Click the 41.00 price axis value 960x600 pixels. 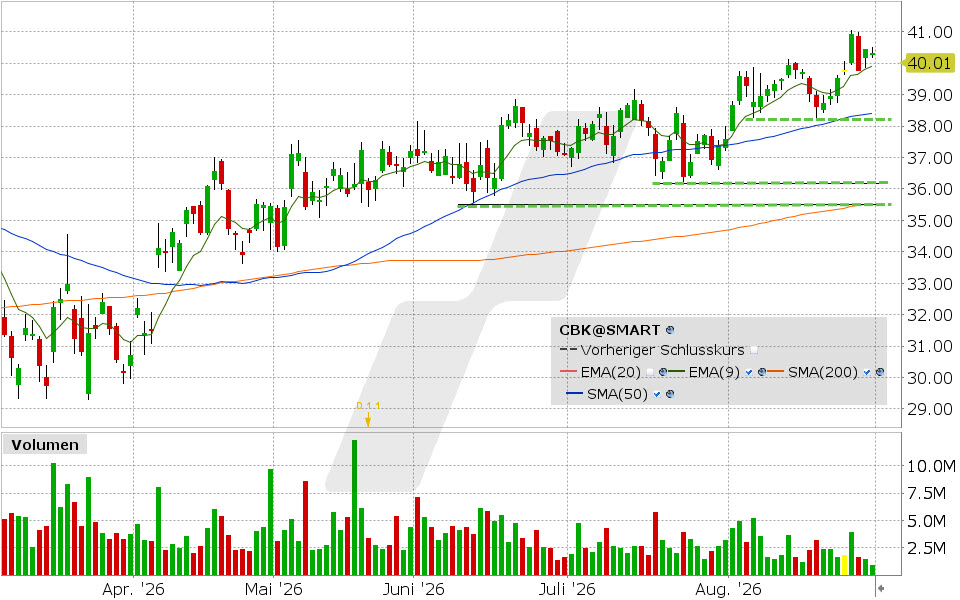point(929,32)
